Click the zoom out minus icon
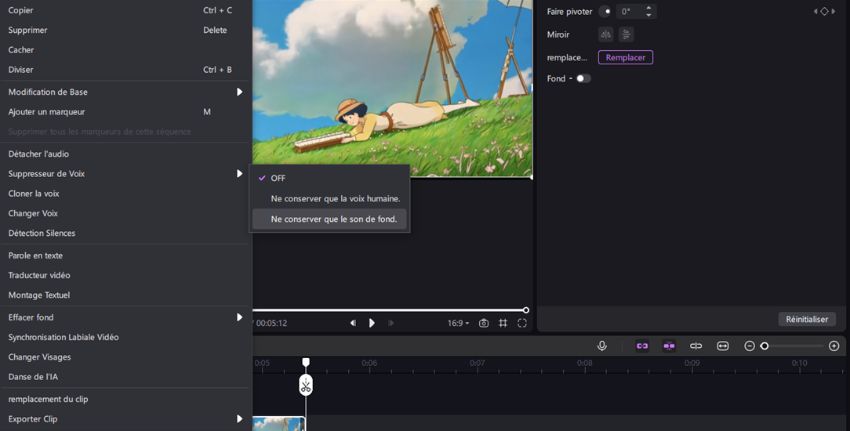This screenshot has width=850, height=431. [750, 346]
